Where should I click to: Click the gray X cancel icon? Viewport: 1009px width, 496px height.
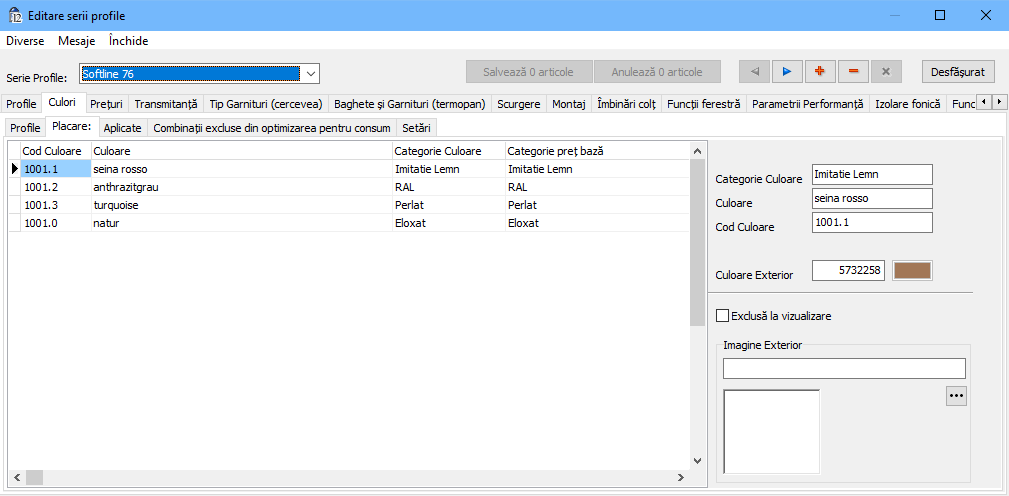click(886, 72)
